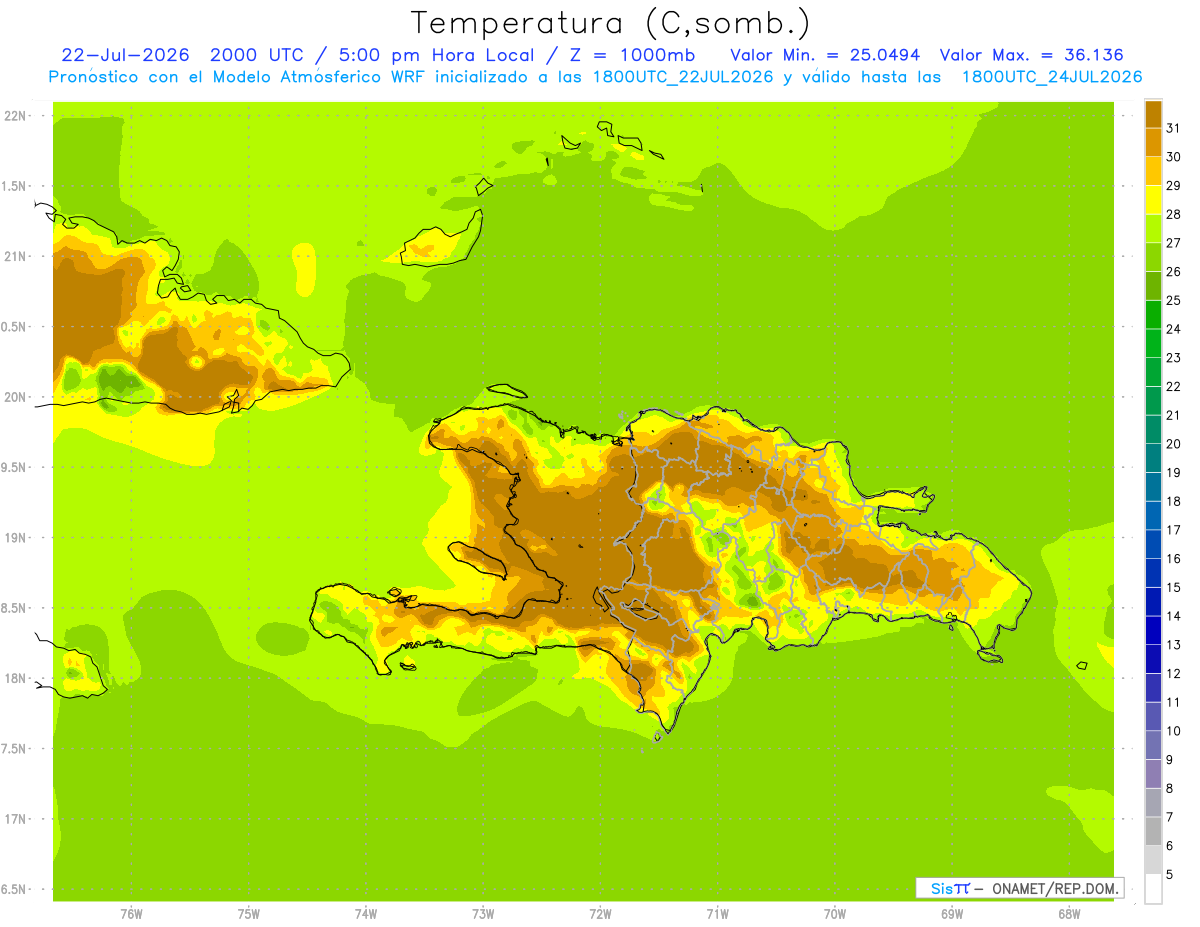This screenshot has width=1200, height=927.
Task: Pick the blue legend swatch between 16 and 17
Action: (1153, 544)
